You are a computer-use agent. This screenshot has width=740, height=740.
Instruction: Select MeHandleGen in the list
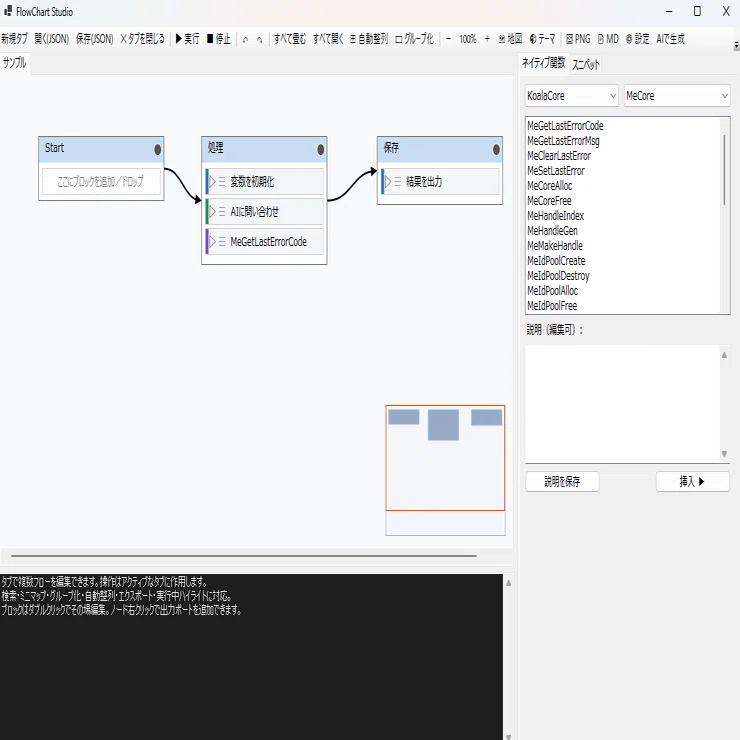[553, 231]
